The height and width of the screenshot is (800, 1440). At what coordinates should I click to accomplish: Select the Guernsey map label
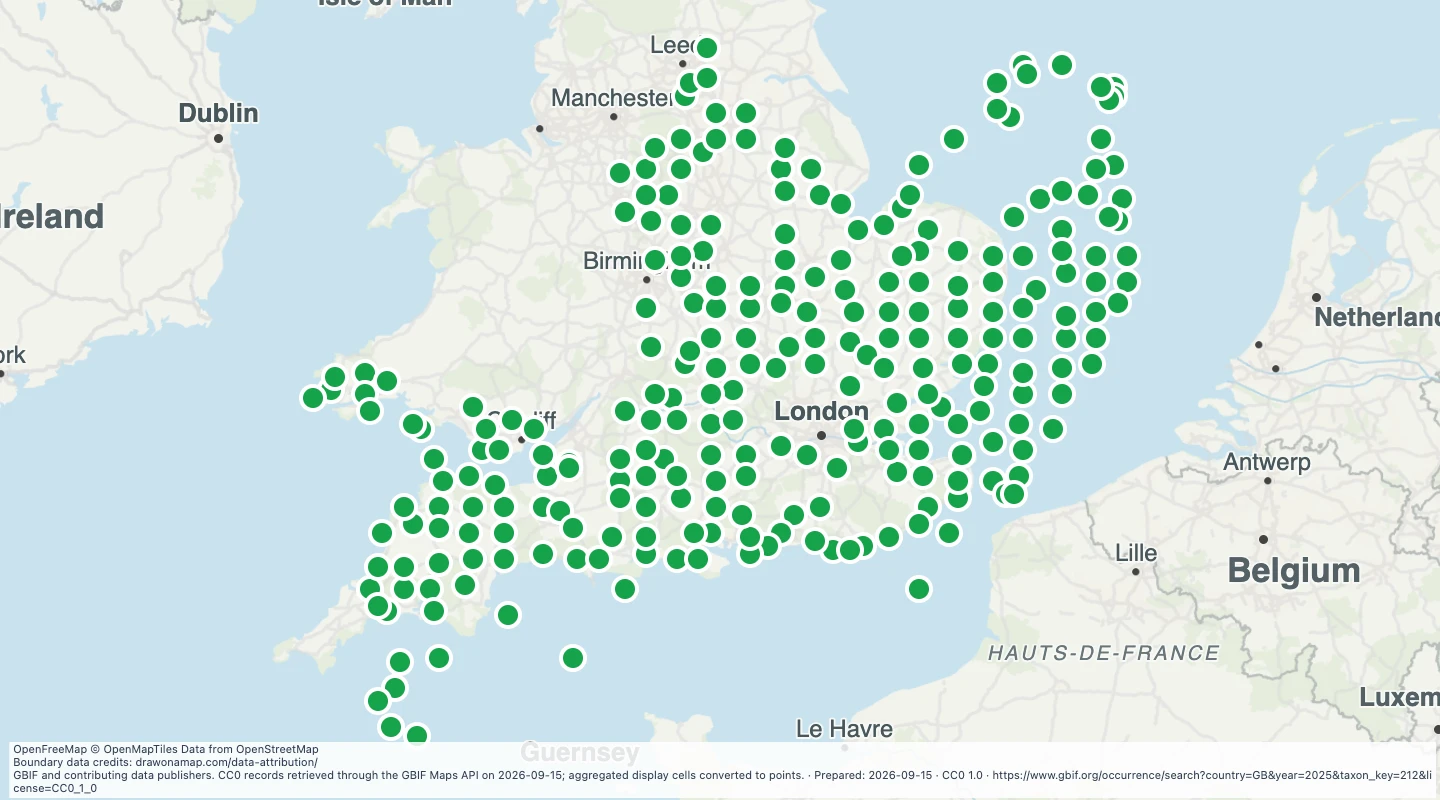(x=580, y=752)
